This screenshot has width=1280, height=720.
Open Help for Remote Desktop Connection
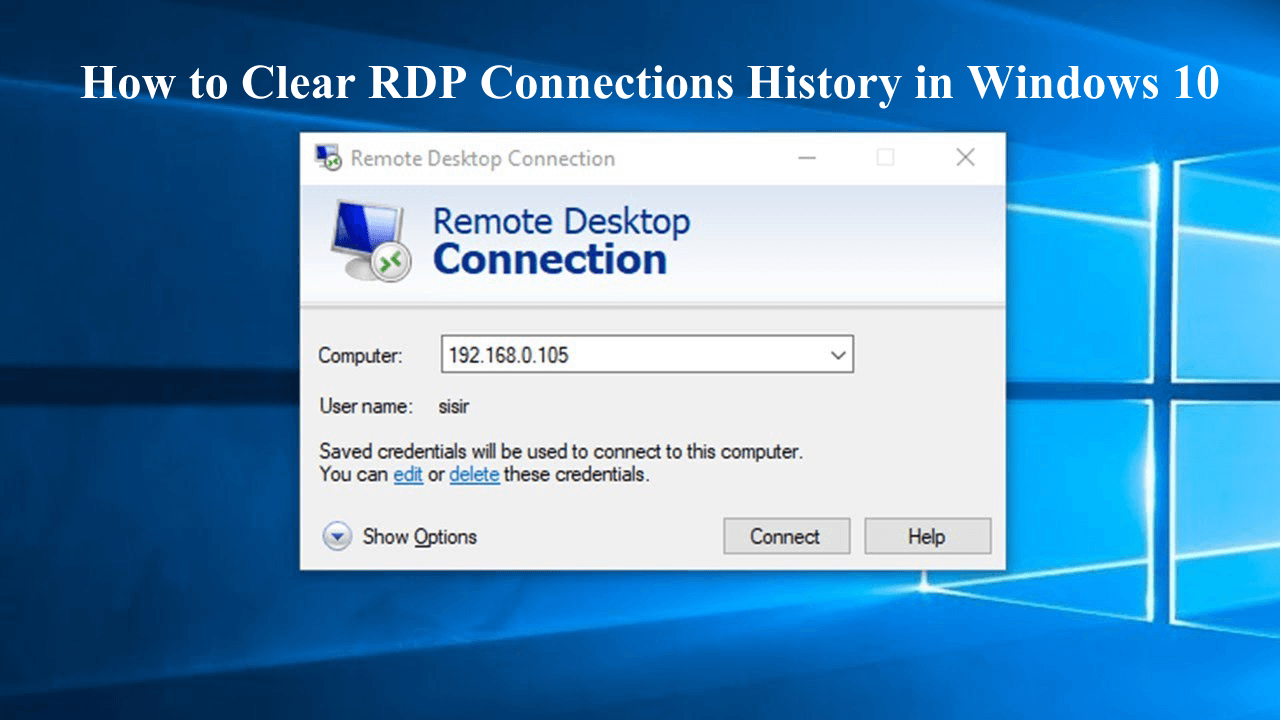coord(926,536)
